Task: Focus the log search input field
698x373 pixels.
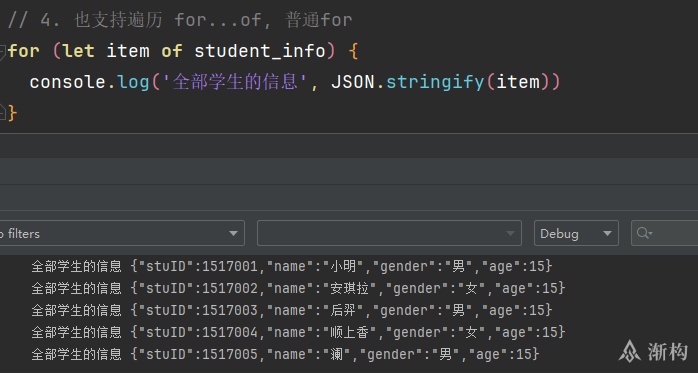Action: pyautogui.click(x=665, y=233)
